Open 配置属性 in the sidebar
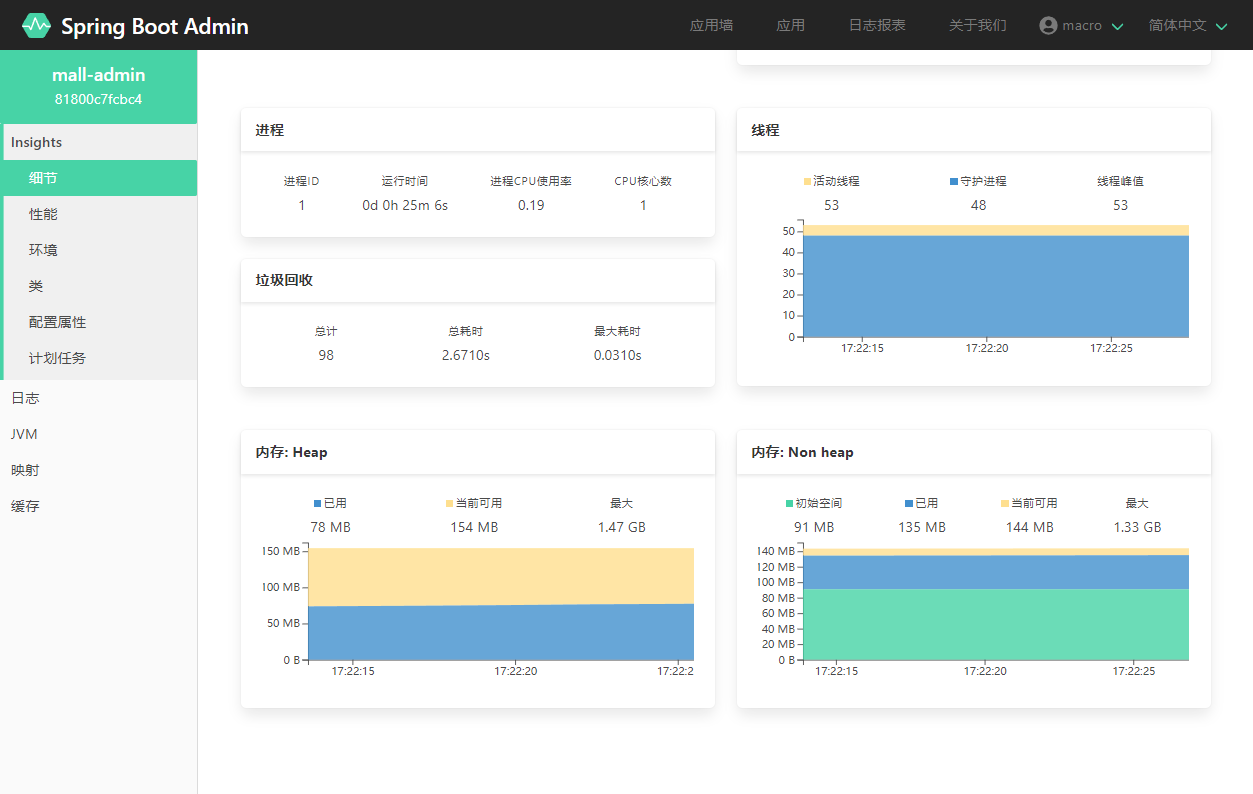This screenshot has width=1253, height=794. coord(57,322)
